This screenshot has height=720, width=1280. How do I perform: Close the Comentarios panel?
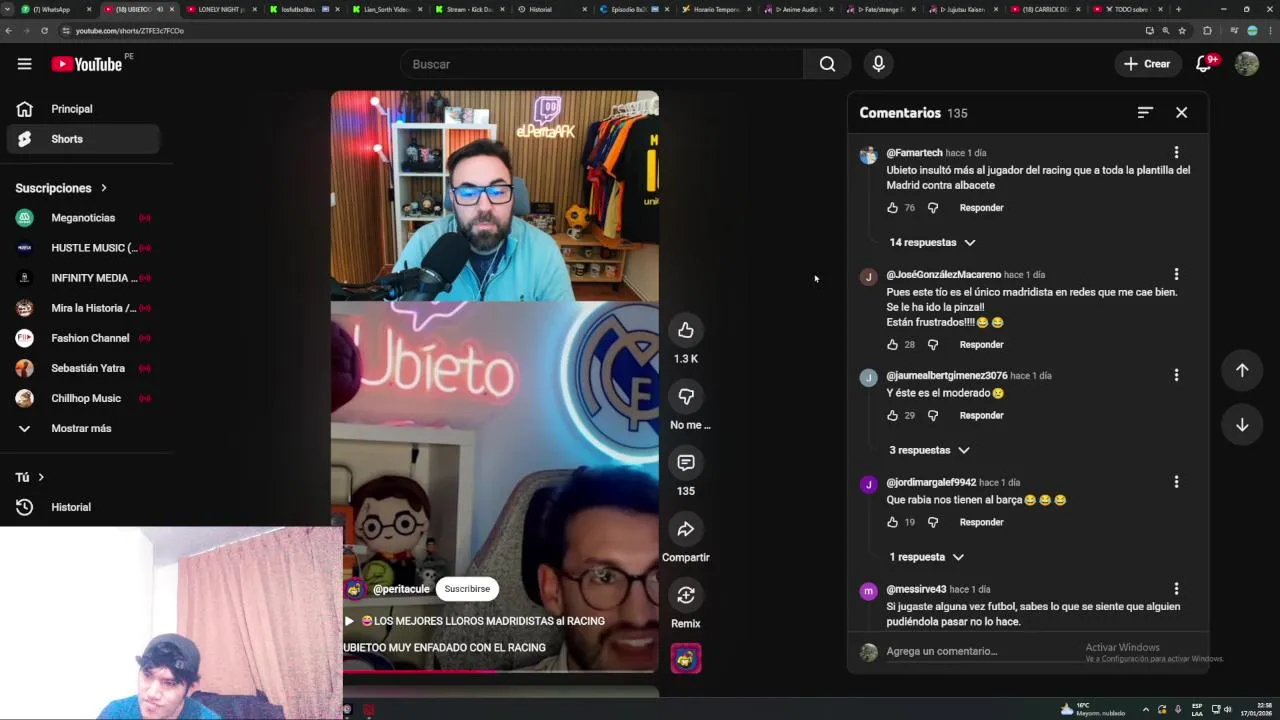[x=1181, y=113]
